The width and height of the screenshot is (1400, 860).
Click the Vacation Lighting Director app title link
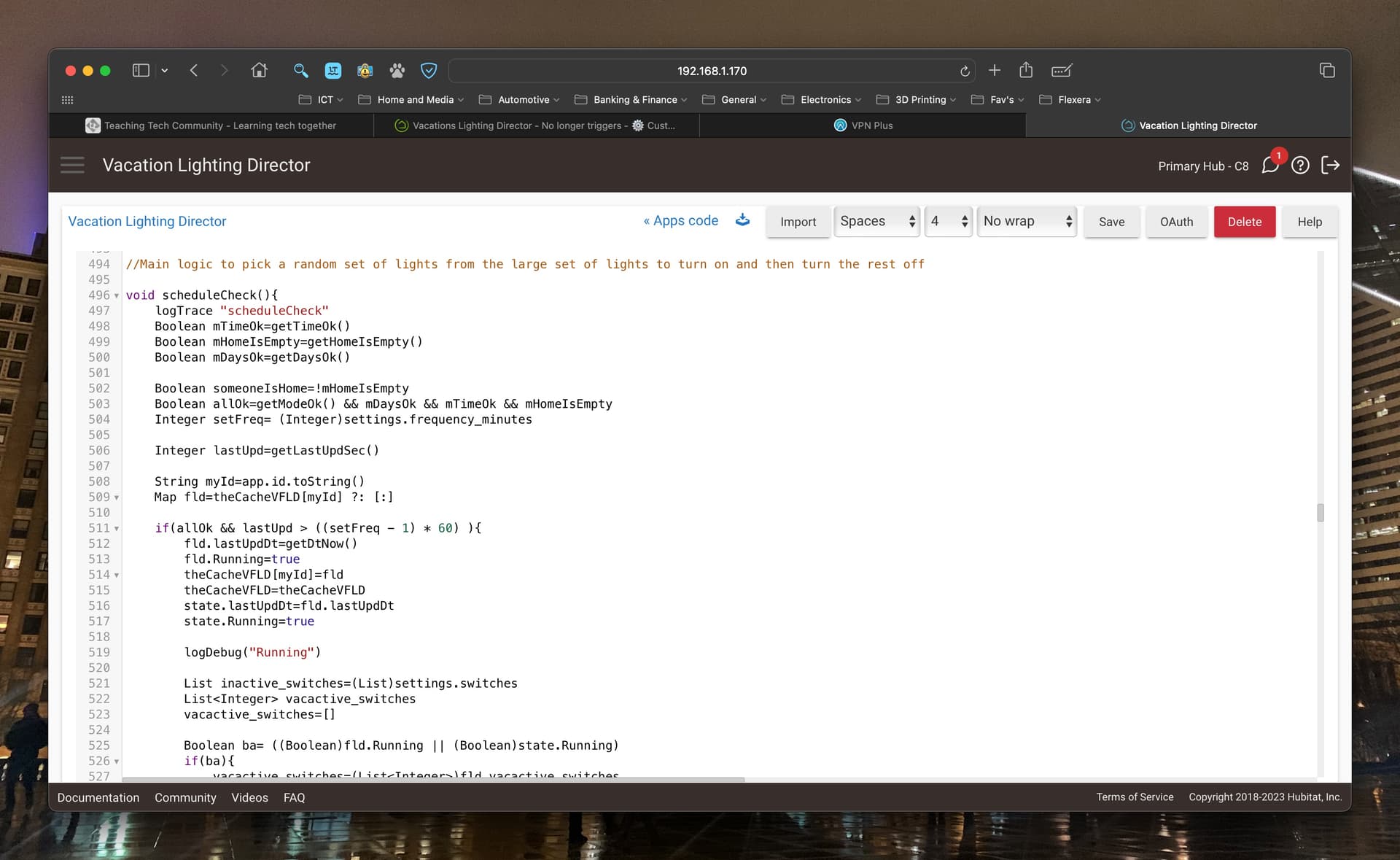click(x=147, y=221)
